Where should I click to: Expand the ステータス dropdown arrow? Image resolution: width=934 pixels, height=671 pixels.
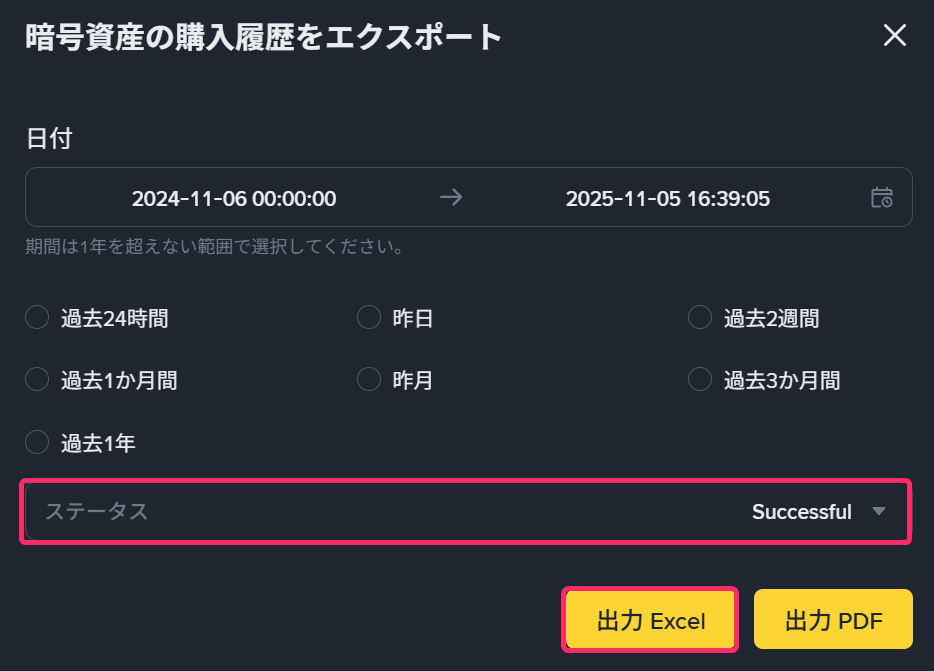(x=879, y=512)
